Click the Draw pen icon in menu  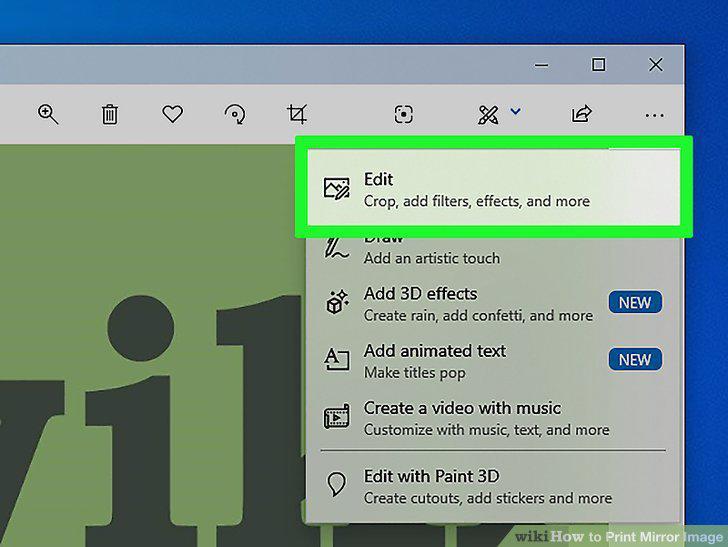coord(337,247)
